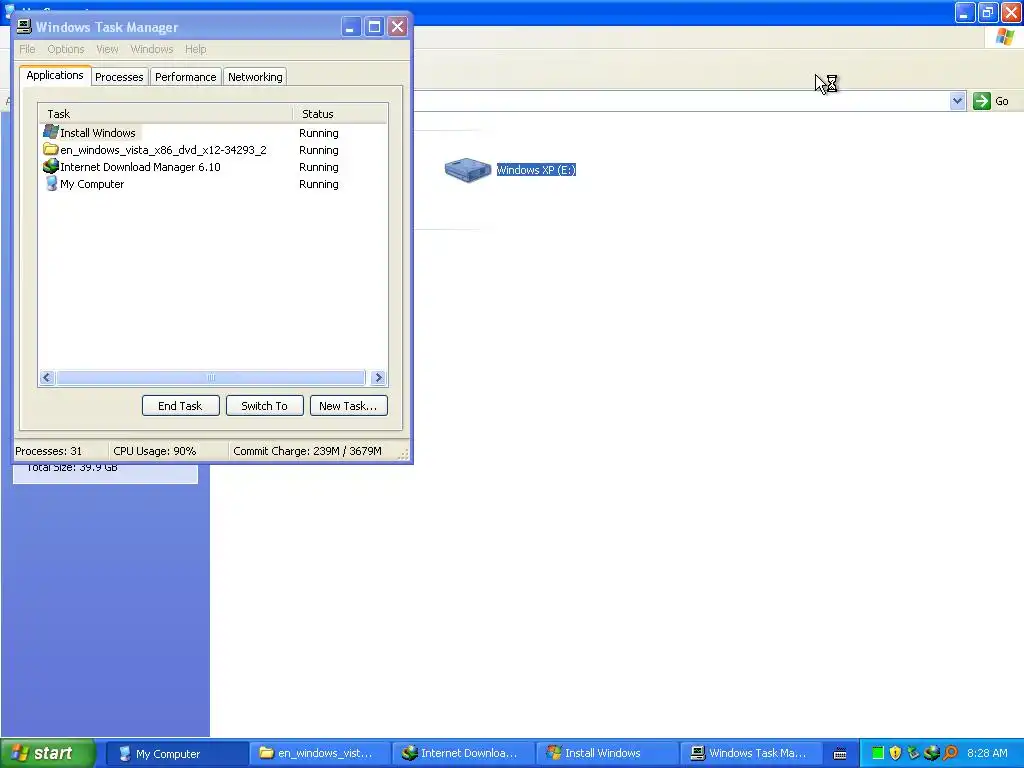Click the right arrow of task list scrollbar
The width and height of the screenshot is (1024, 768).
[x=378, y=377]
